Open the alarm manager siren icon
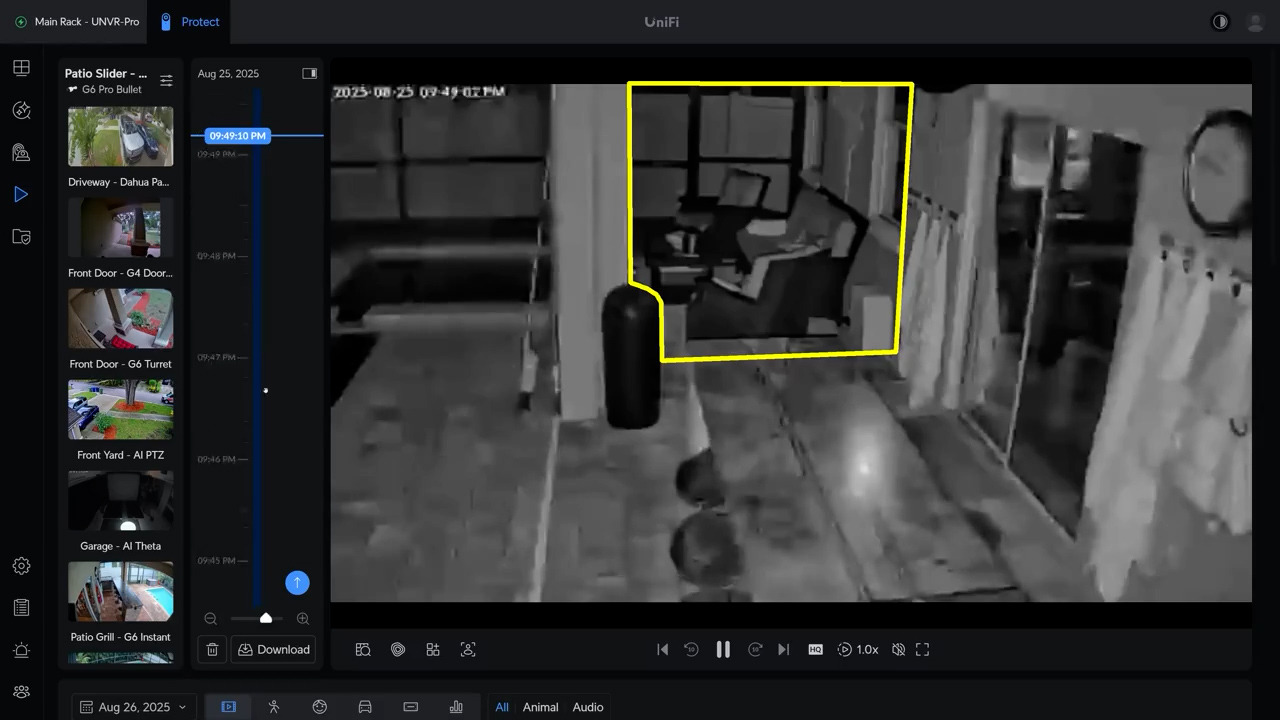This screenshot has height=720, width=1280. pos(21,650)
